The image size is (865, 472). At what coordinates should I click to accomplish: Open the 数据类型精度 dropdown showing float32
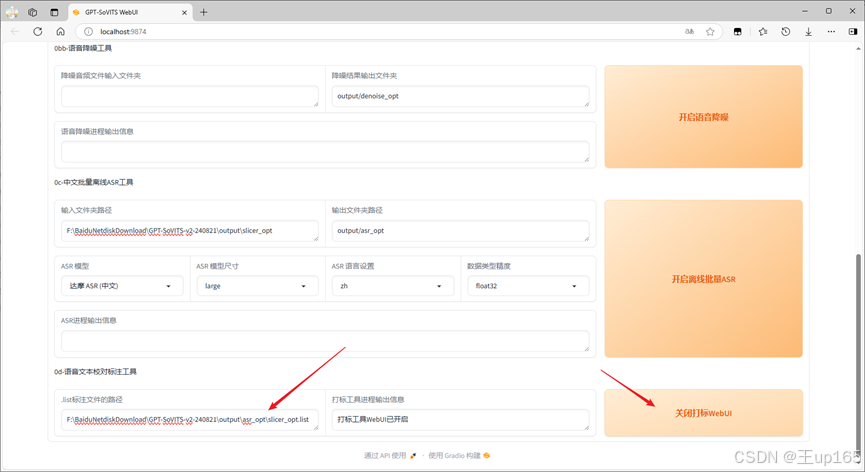point(528,286)
